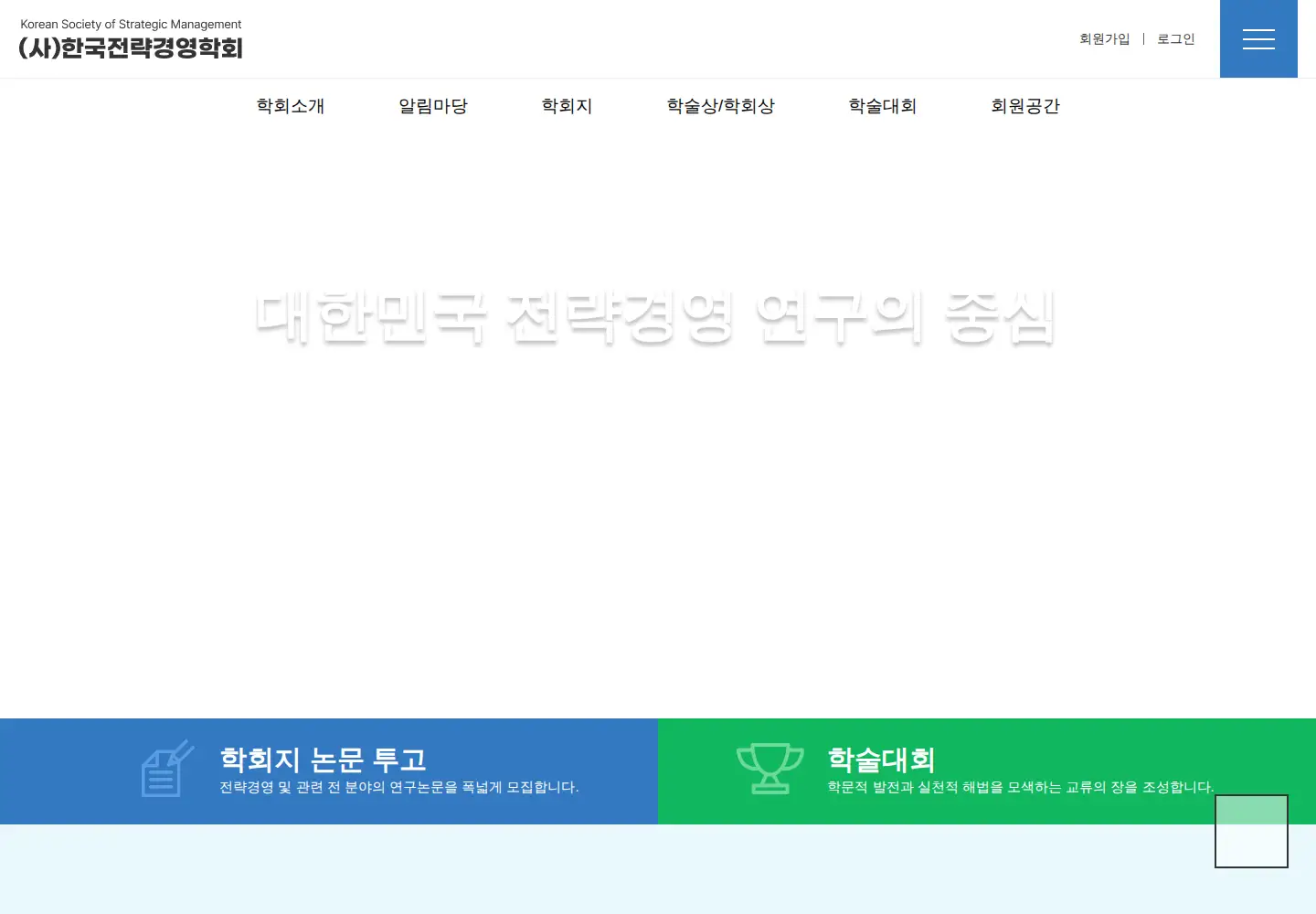Screen dimensions: 1316x914
Task: Open the 학술상/학회상 menu
Action: 721,106
